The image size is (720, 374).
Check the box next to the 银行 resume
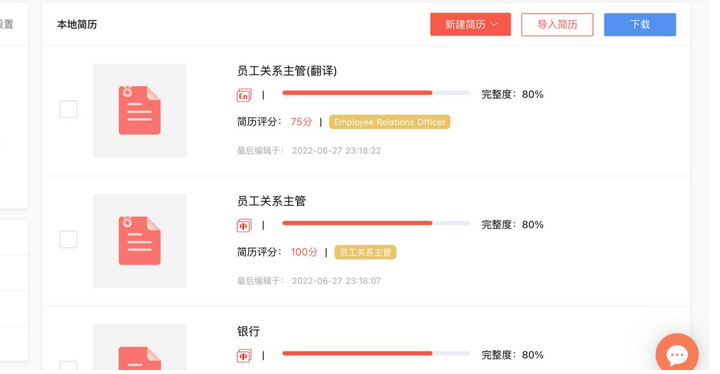(x=68, y=366)
